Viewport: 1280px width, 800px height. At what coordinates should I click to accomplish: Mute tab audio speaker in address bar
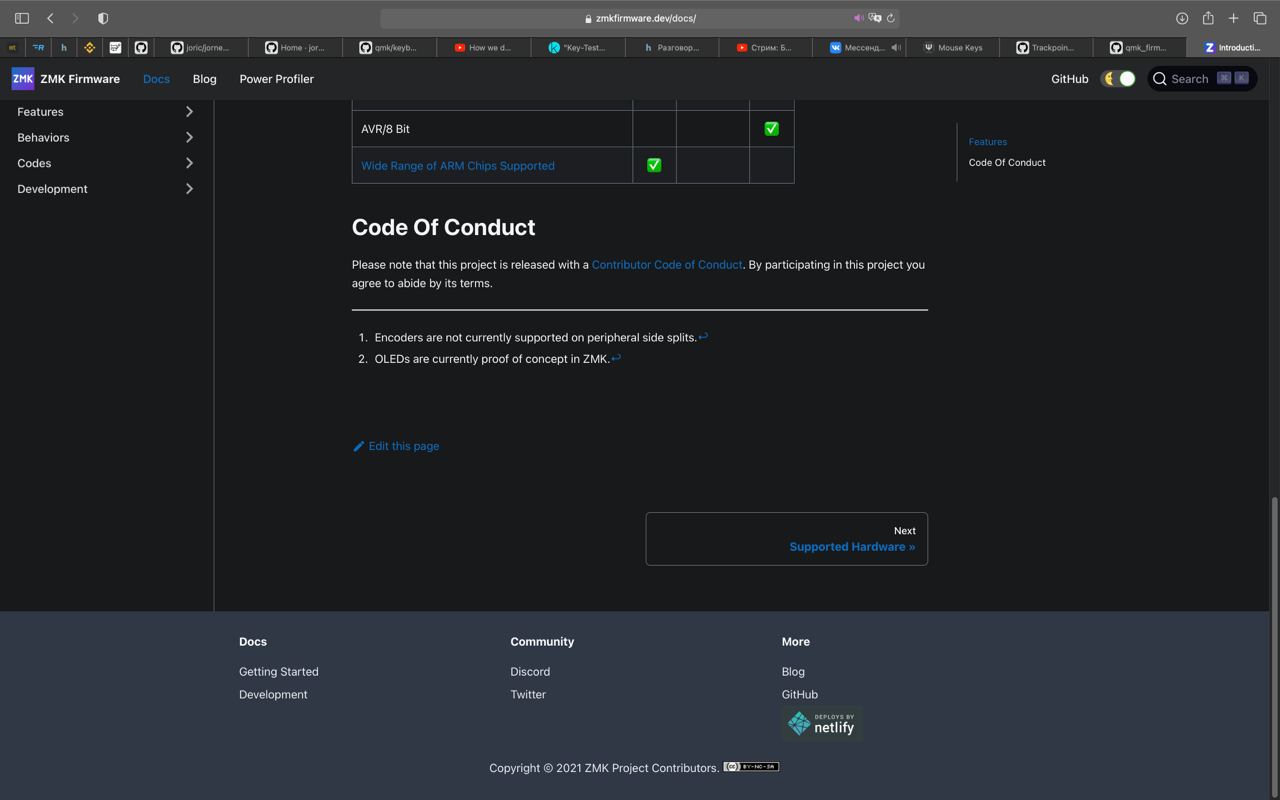[858, 18]
